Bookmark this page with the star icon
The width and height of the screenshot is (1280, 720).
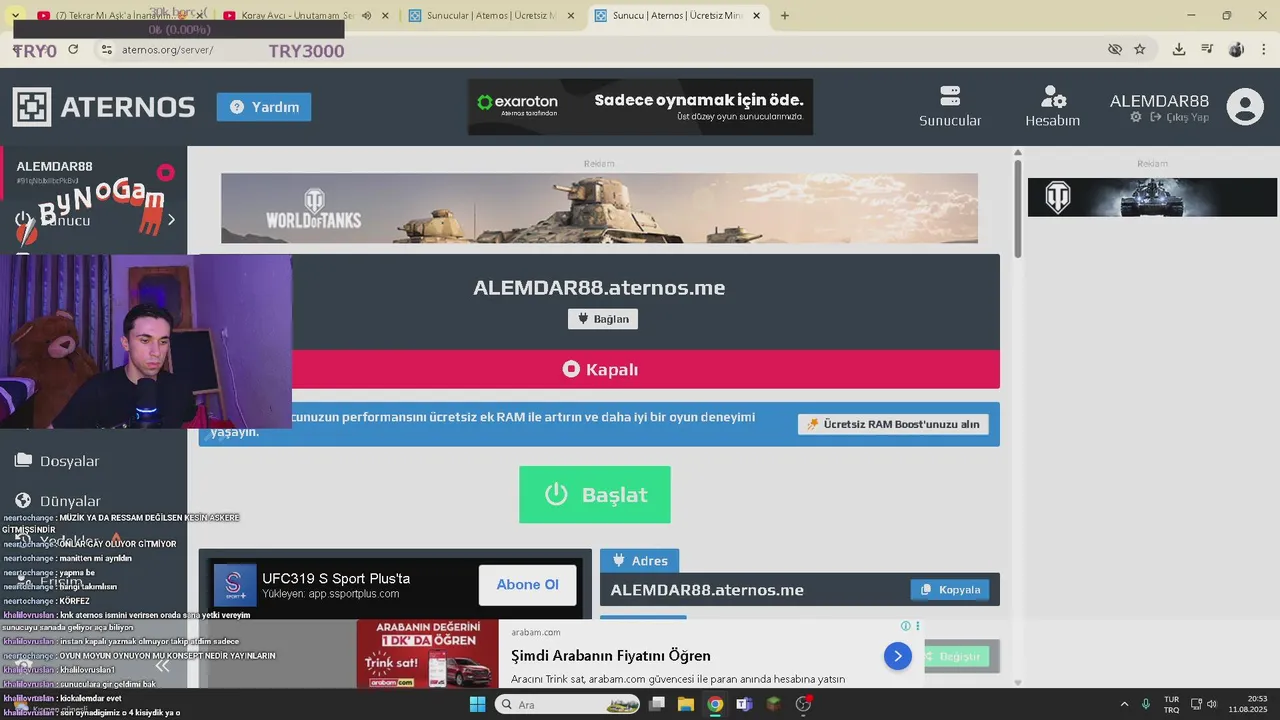[1140, 49]
